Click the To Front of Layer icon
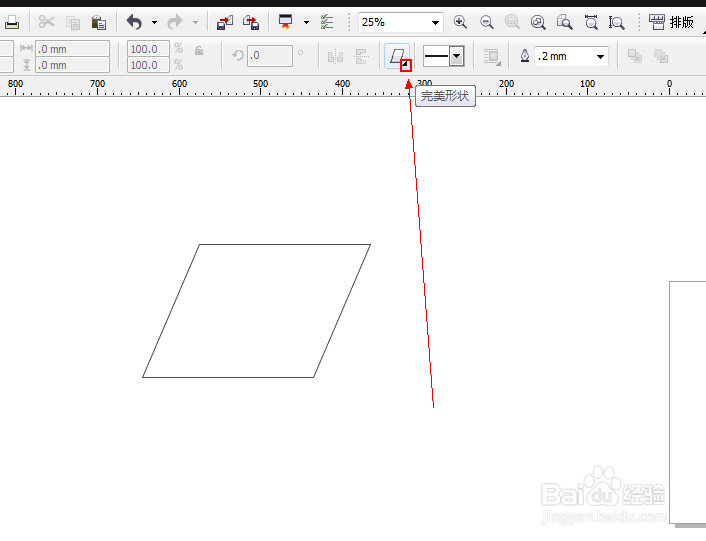 point(635,56)
